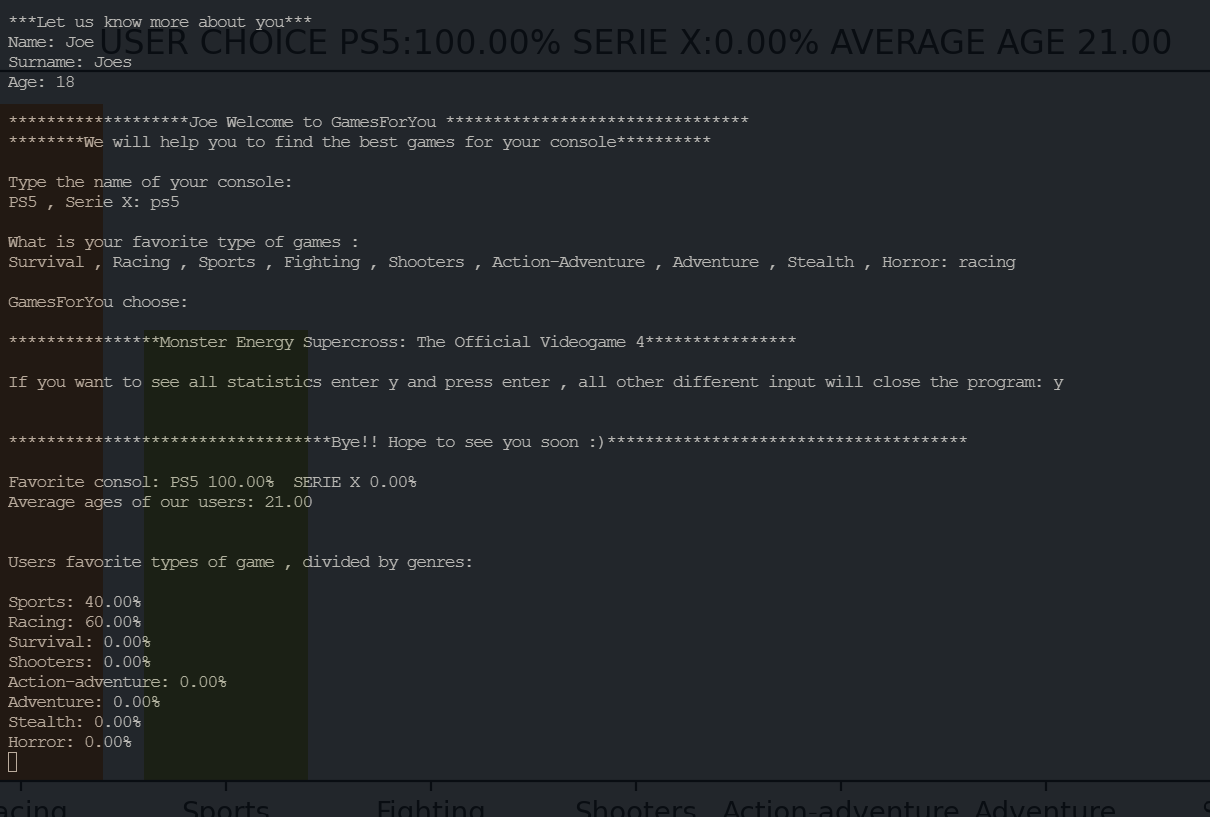
Task: Click the USER CHOICE header text
Action: tap(215, 42)
